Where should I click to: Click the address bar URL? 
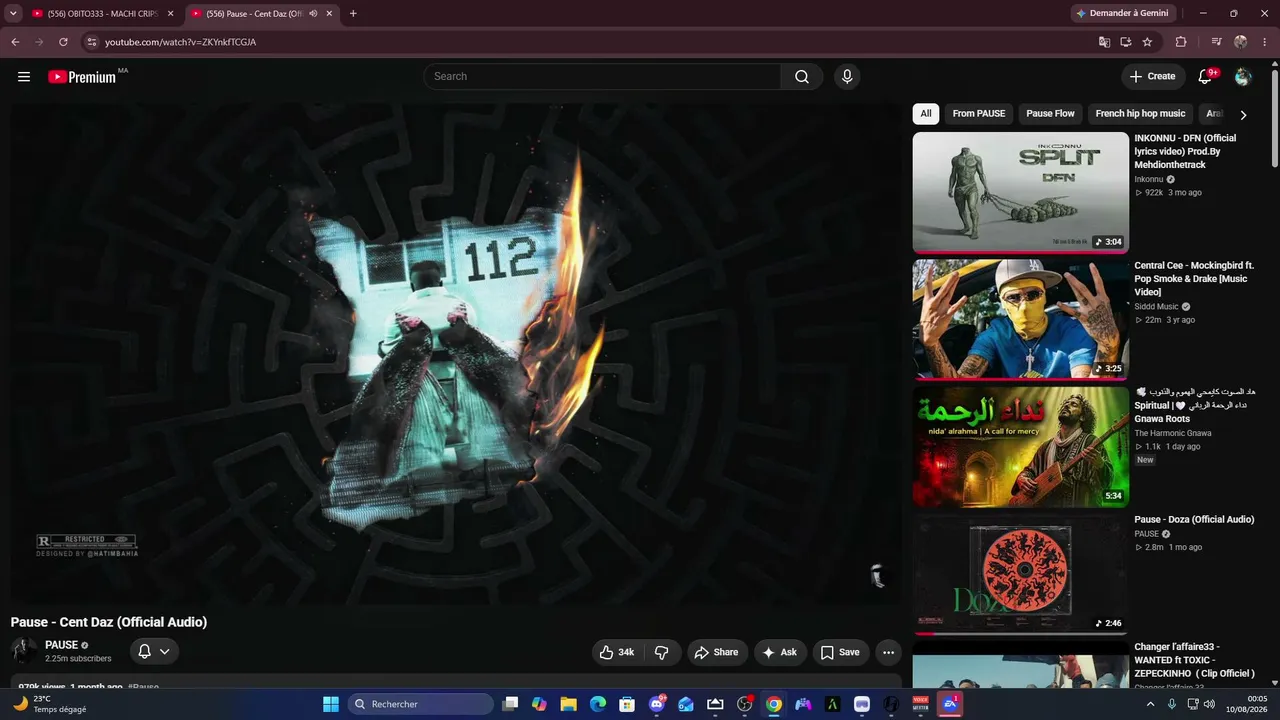pos(180,42)
